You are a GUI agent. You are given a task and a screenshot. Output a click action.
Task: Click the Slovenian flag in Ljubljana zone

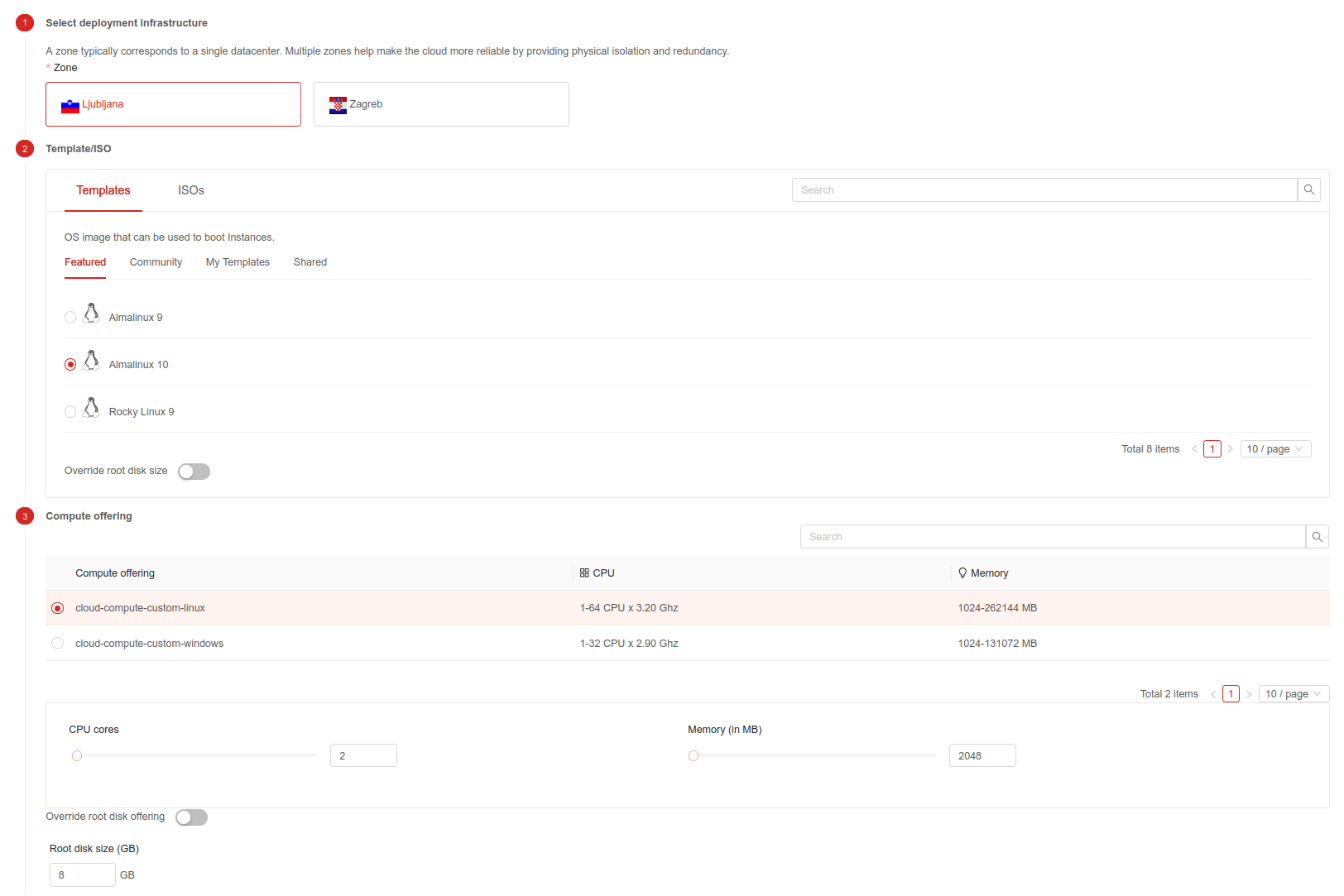click(x=70, y=105)
